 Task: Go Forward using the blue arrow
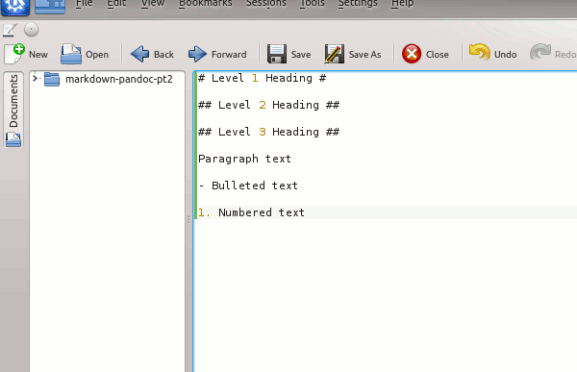(198, 54)
